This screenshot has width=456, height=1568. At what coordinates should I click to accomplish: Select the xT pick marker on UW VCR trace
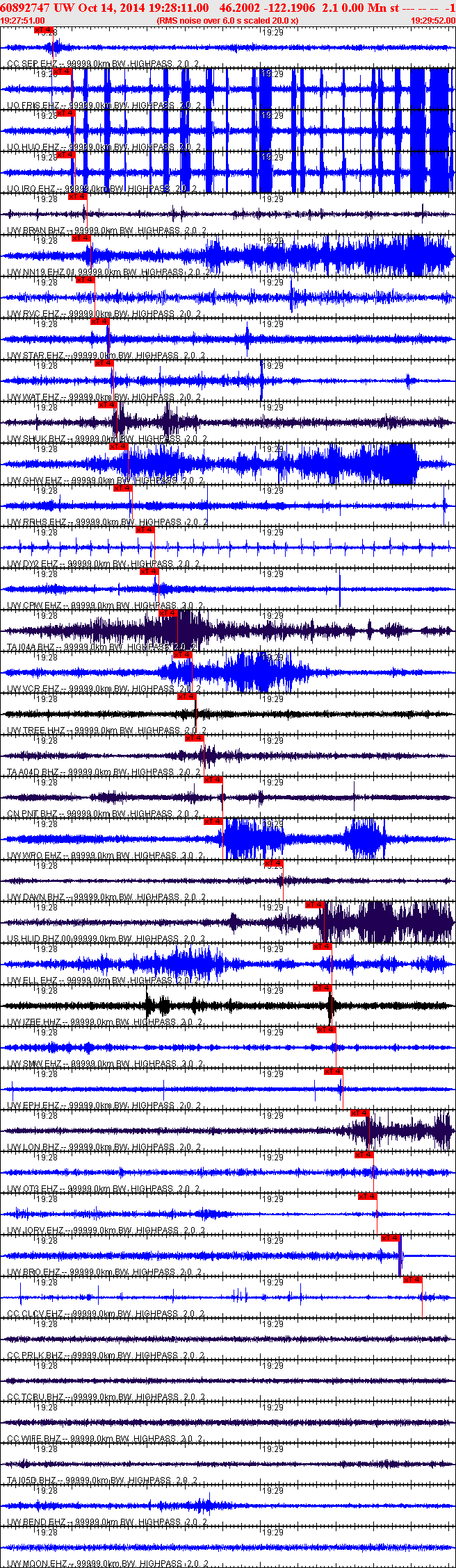(x=183, y=655)
